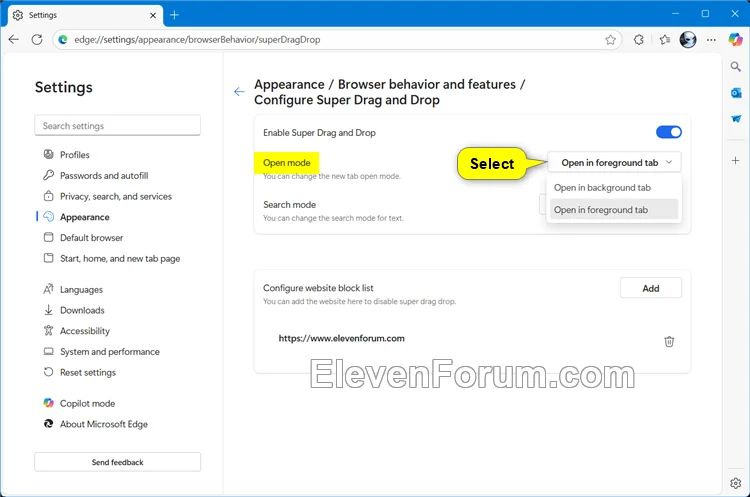Minimize the Edge window

(675, 14)
